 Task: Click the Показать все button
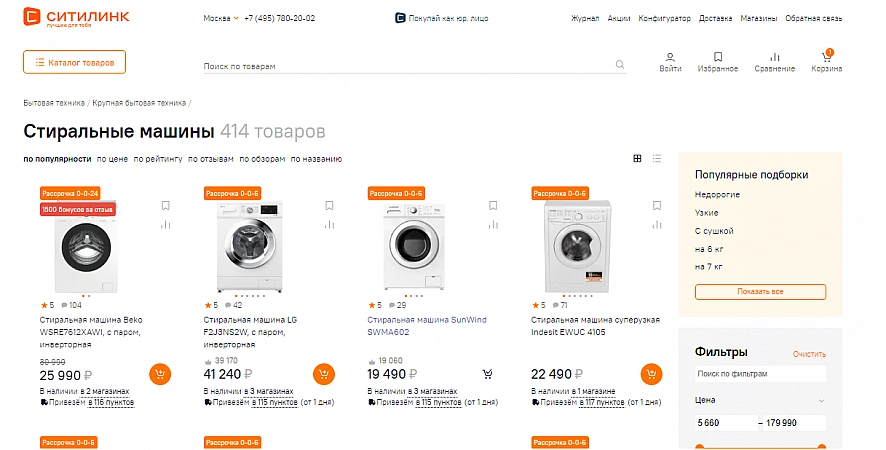(x=760, y=292)
